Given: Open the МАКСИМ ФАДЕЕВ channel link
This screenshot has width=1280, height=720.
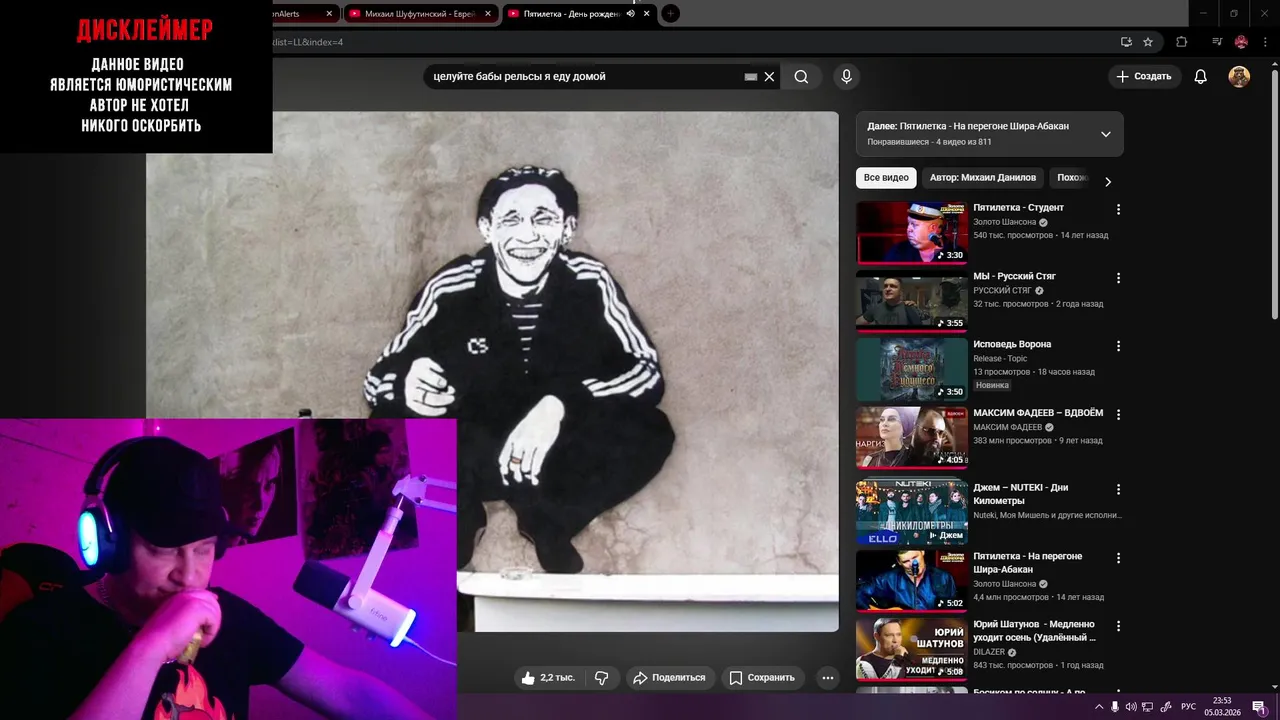Looking at the screenshot, I should point(1007,427).
